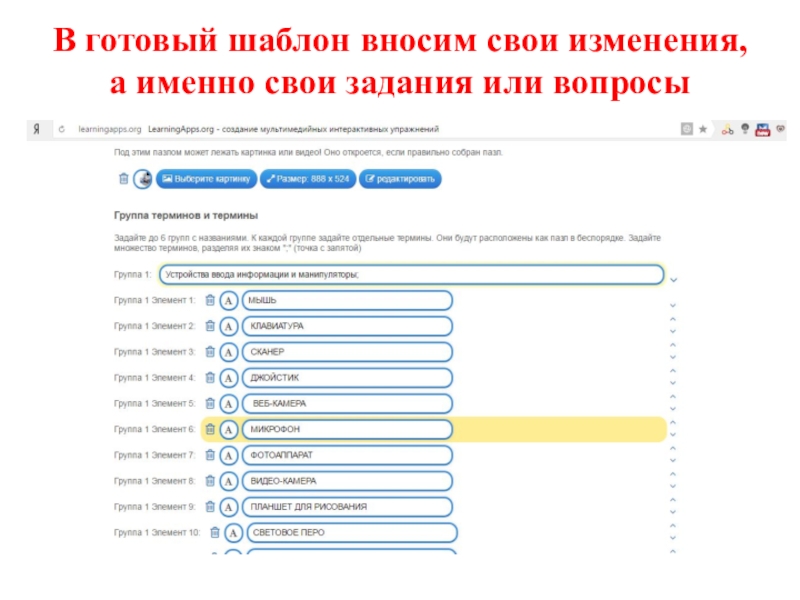Image resolution: width=800 pixels, height=600 pixels.
Task: Open text type icon for ВЕБ-КАМЕРА
Action: [x=229, y=404]
